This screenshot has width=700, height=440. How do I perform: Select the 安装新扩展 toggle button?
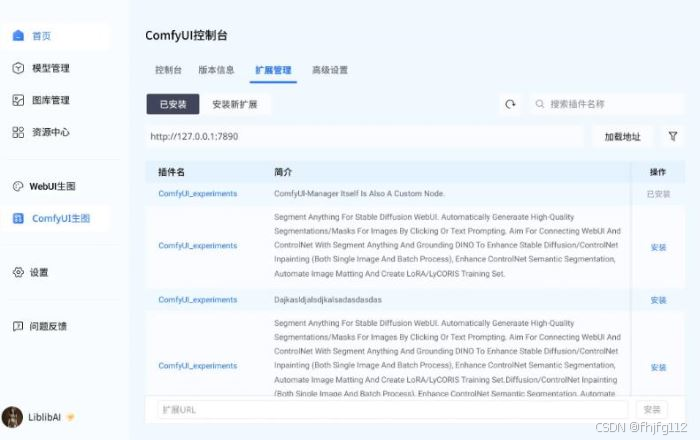pyautogui.click(x=235, y=104)
